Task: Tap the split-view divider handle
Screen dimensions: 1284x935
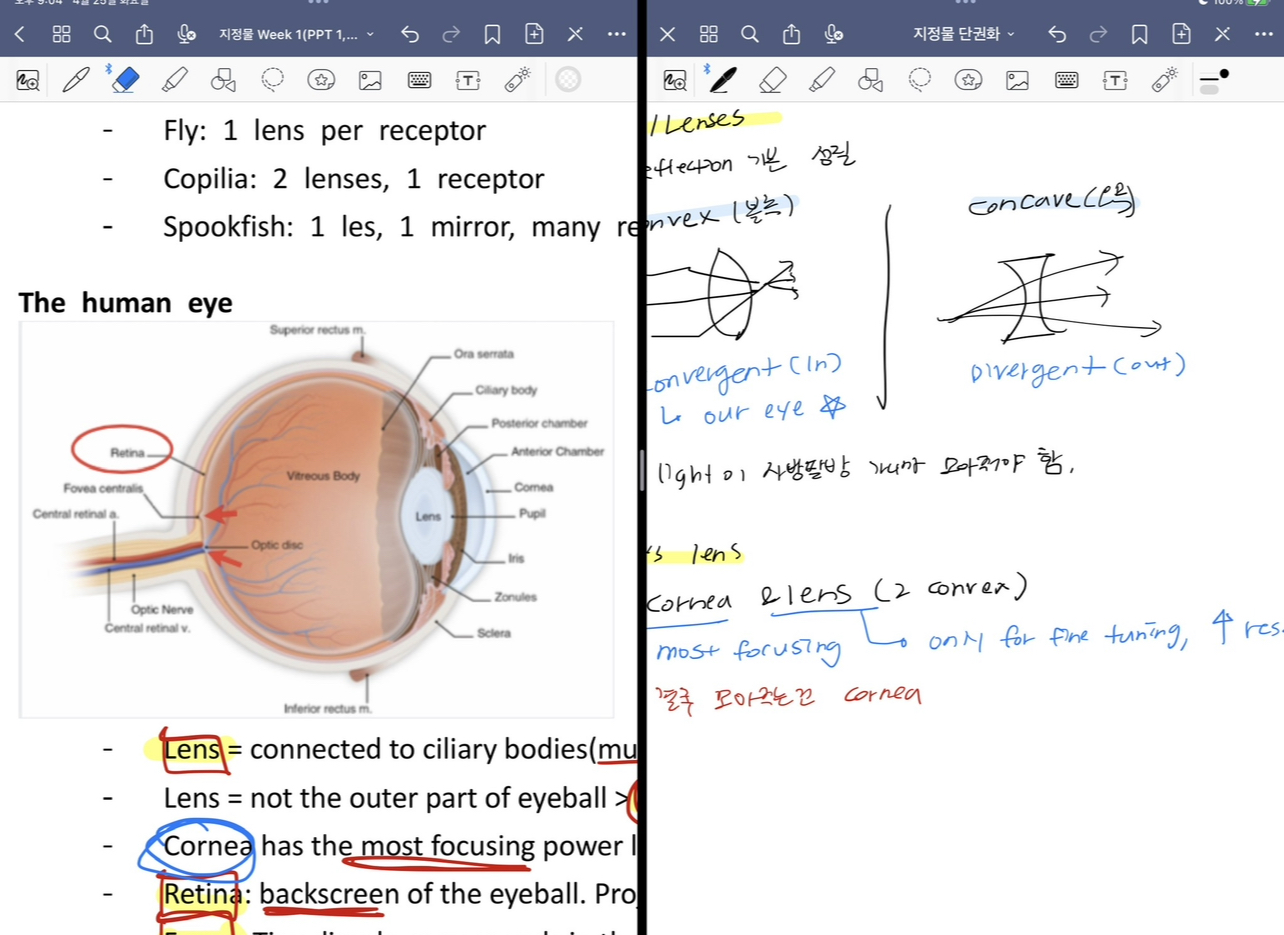Action: [x=642, y=470]
